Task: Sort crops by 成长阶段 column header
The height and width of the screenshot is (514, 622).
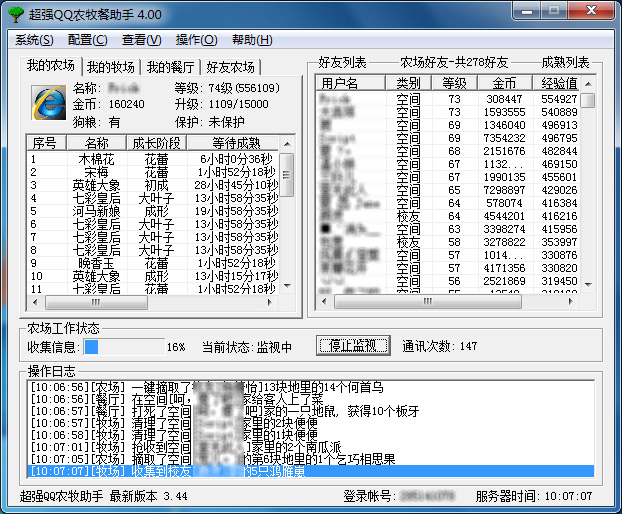Action: pyautogui.click(x=157, y=142)
